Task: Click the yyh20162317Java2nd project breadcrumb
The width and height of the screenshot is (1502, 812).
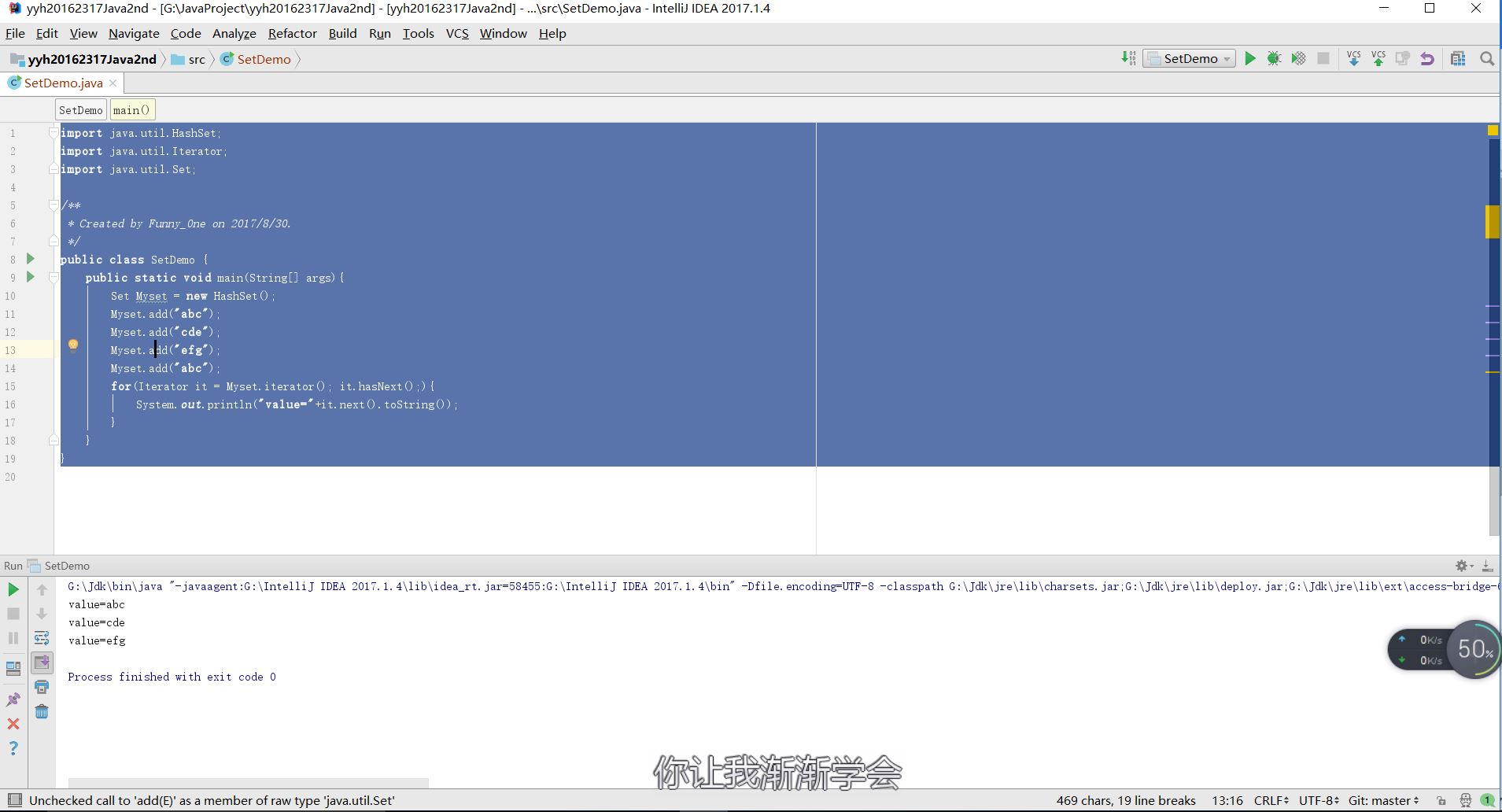Action: [84, 59]
